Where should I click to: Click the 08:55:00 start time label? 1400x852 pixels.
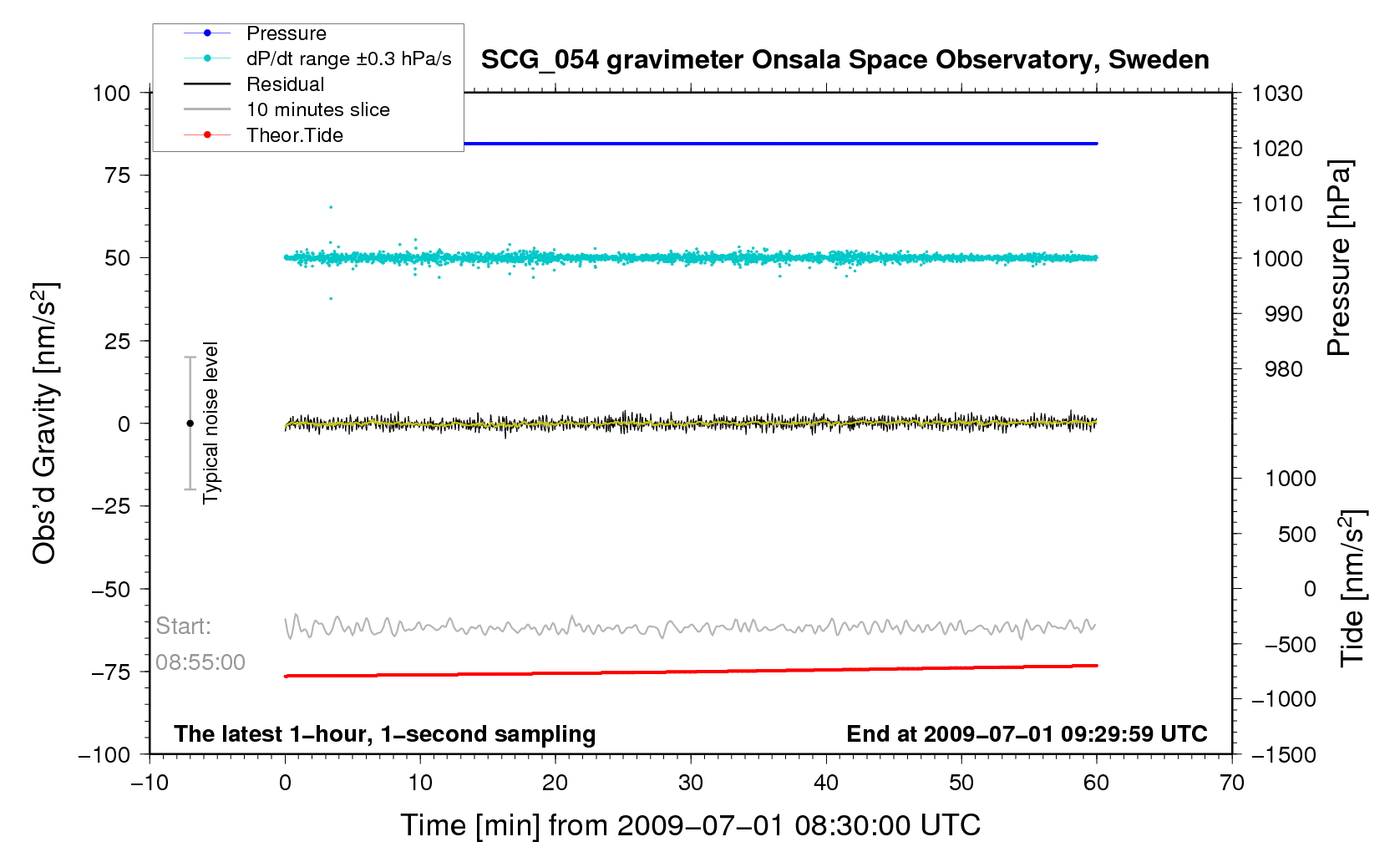200,662
